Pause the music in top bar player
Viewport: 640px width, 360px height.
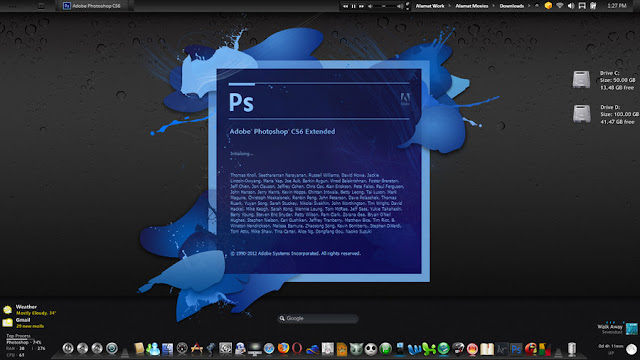coord(353,6)
